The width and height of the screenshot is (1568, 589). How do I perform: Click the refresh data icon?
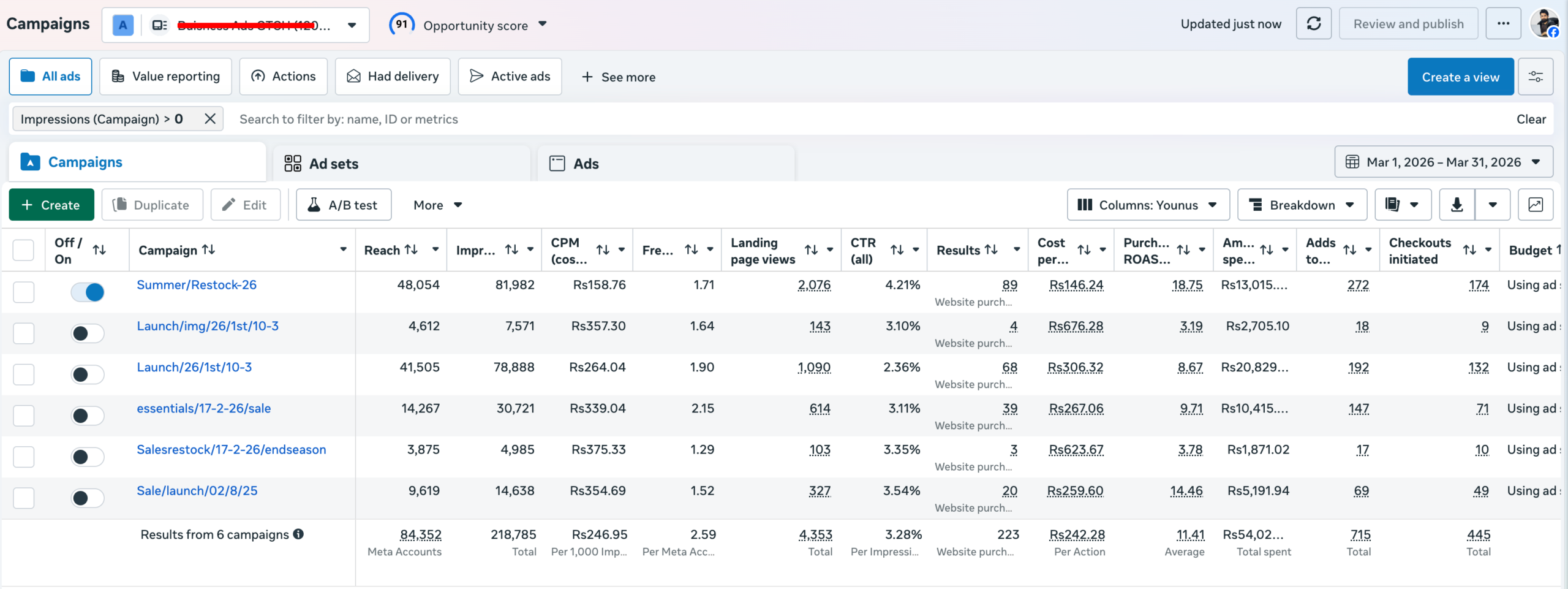click(1313, 24)
